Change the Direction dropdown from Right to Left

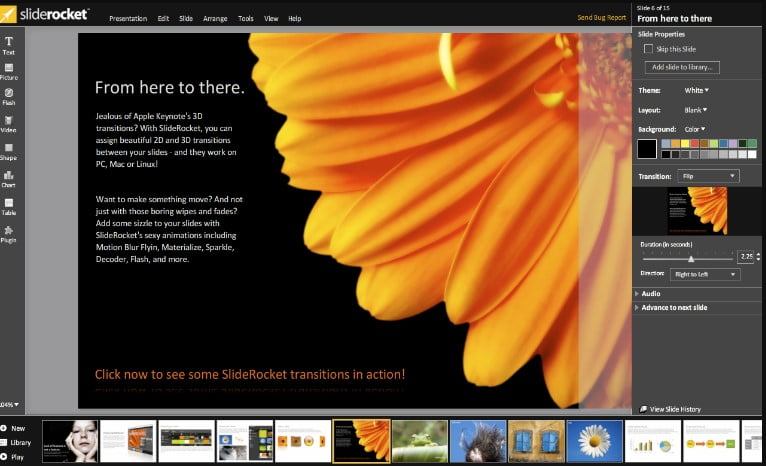[x=708, y=273]
